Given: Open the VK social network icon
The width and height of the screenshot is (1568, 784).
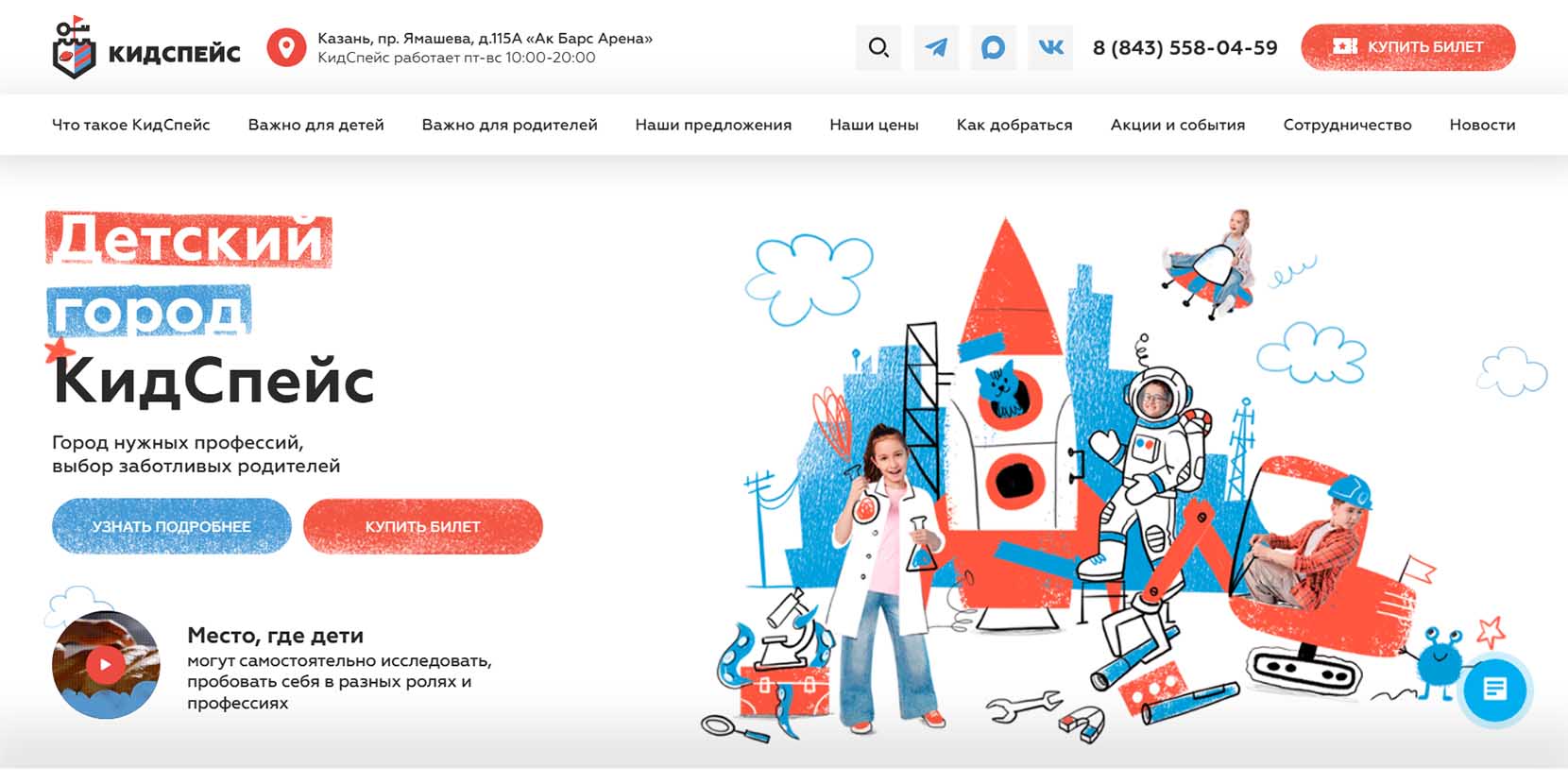Looking at the screenshot, I should click(x=1050, y=47).
